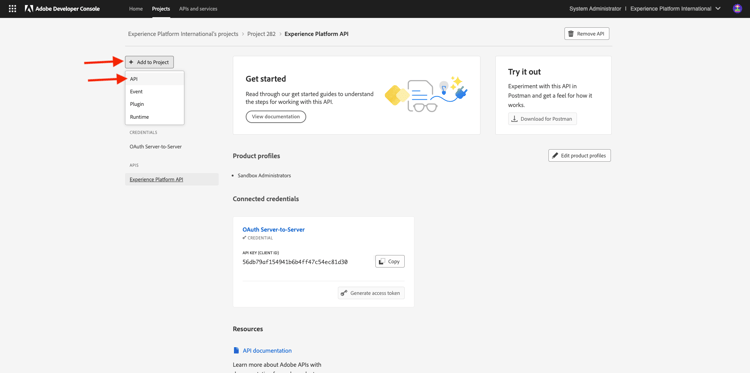Screen dimensions: 750x373
Task: Click the trash icon on Remove API
Action: point(571,34)
